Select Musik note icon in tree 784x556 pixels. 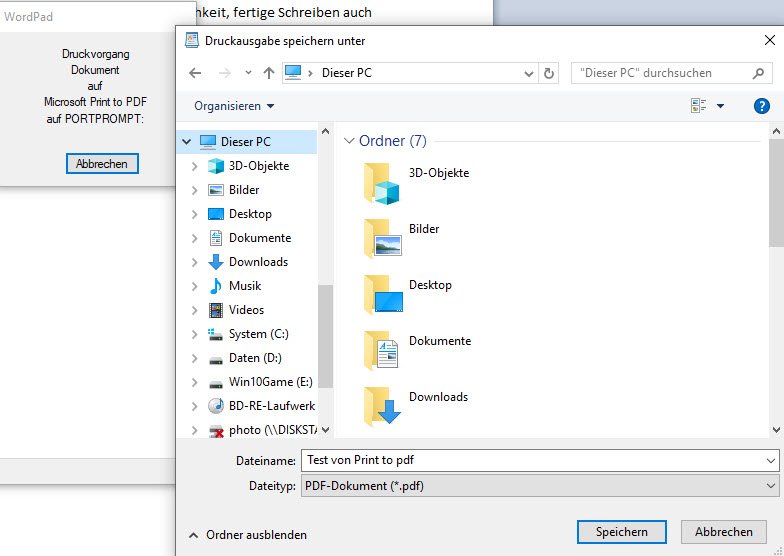point(216,286)
